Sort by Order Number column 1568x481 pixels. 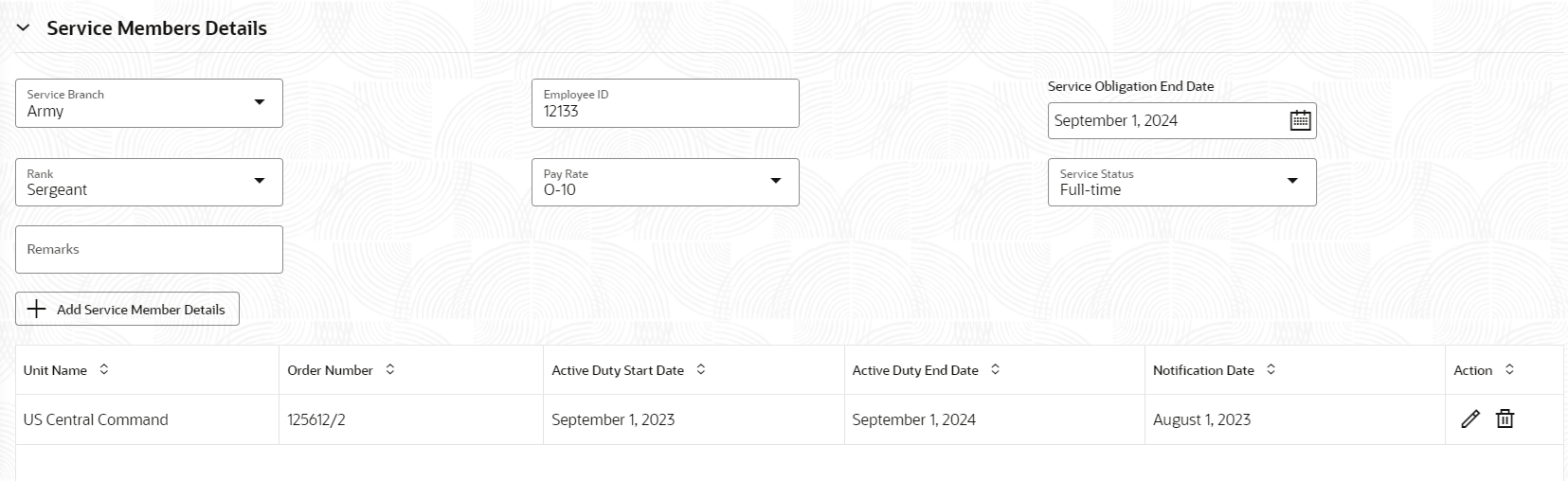click(x=389, y=369)
